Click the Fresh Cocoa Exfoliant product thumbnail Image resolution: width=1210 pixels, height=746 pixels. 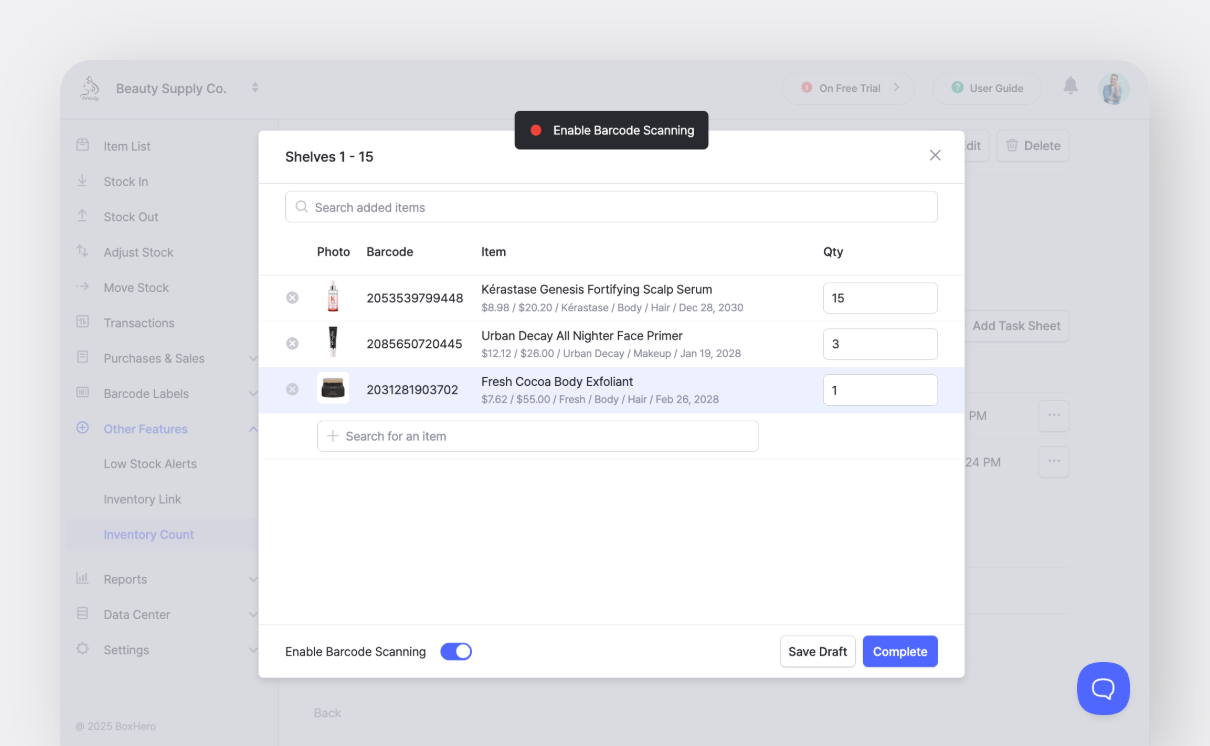[333, 389]
